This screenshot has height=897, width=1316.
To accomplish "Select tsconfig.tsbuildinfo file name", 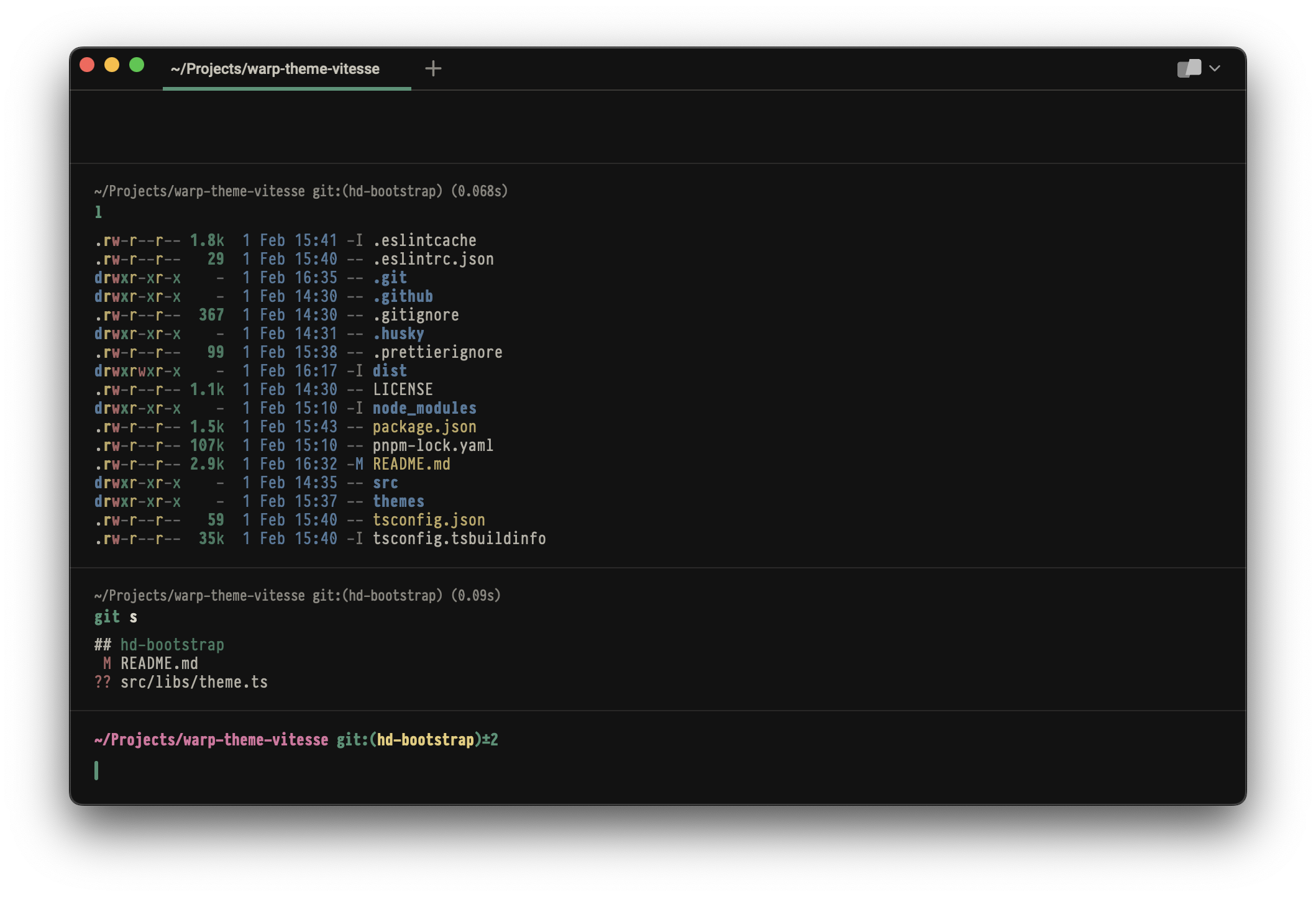I will tap(460, 539).
